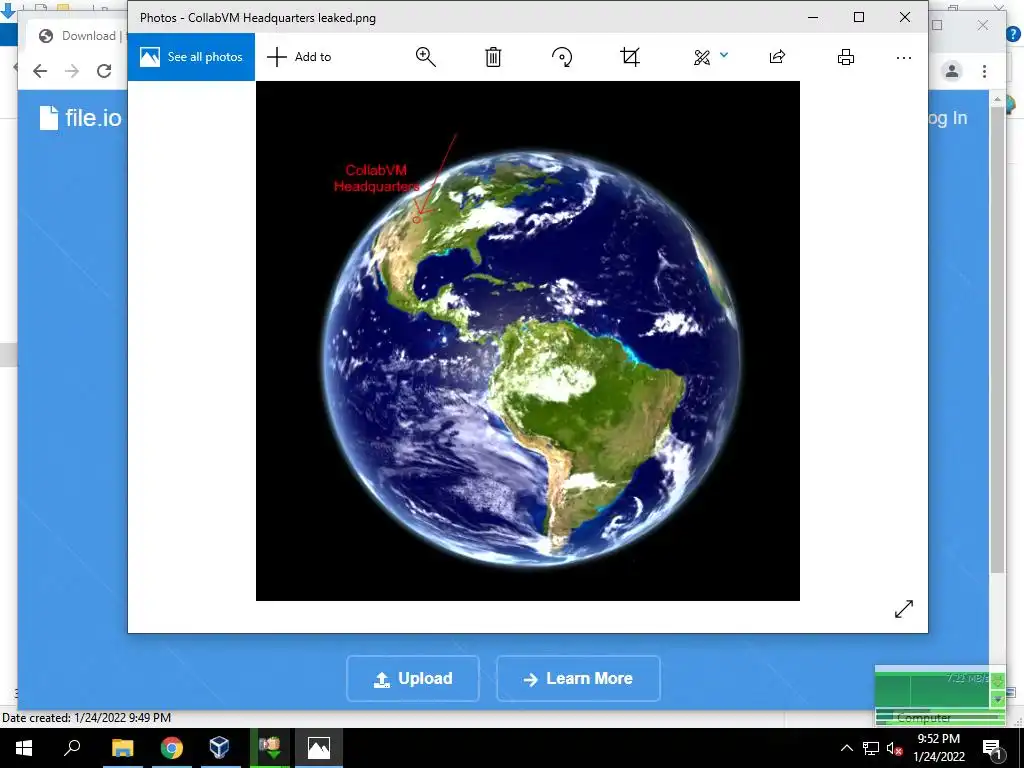
Task: Open the Windows Start menu
Action: click(24, 748)
